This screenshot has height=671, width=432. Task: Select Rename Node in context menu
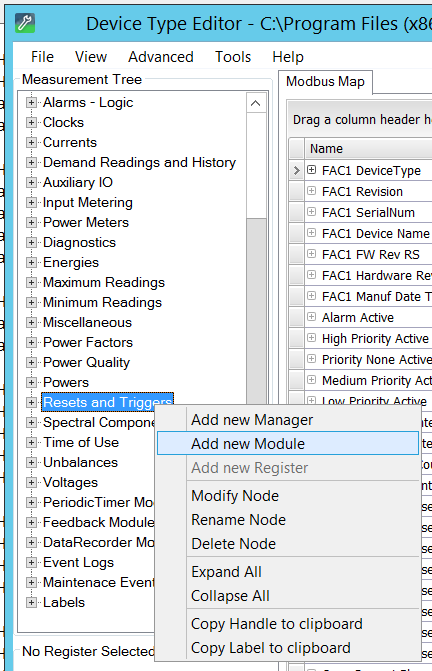pos(288,520)
